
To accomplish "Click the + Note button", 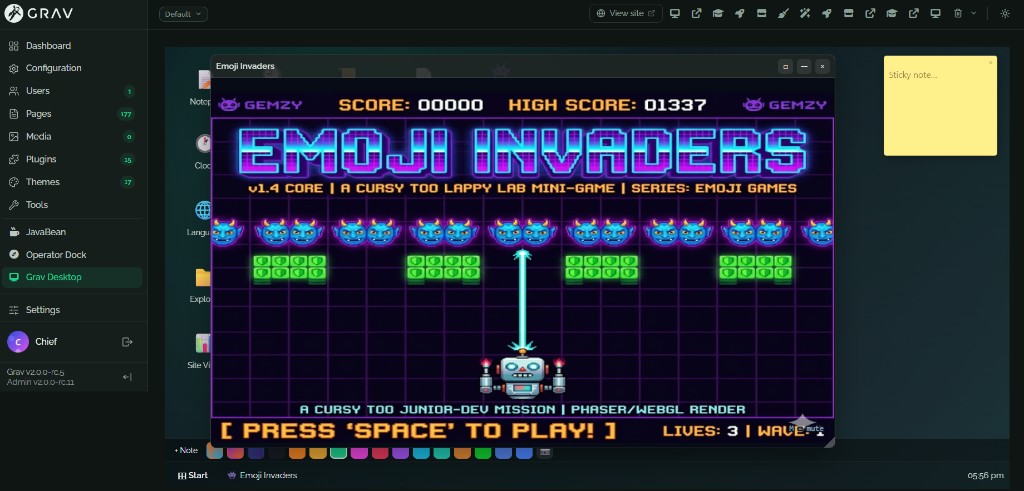I will pos(187,451).
